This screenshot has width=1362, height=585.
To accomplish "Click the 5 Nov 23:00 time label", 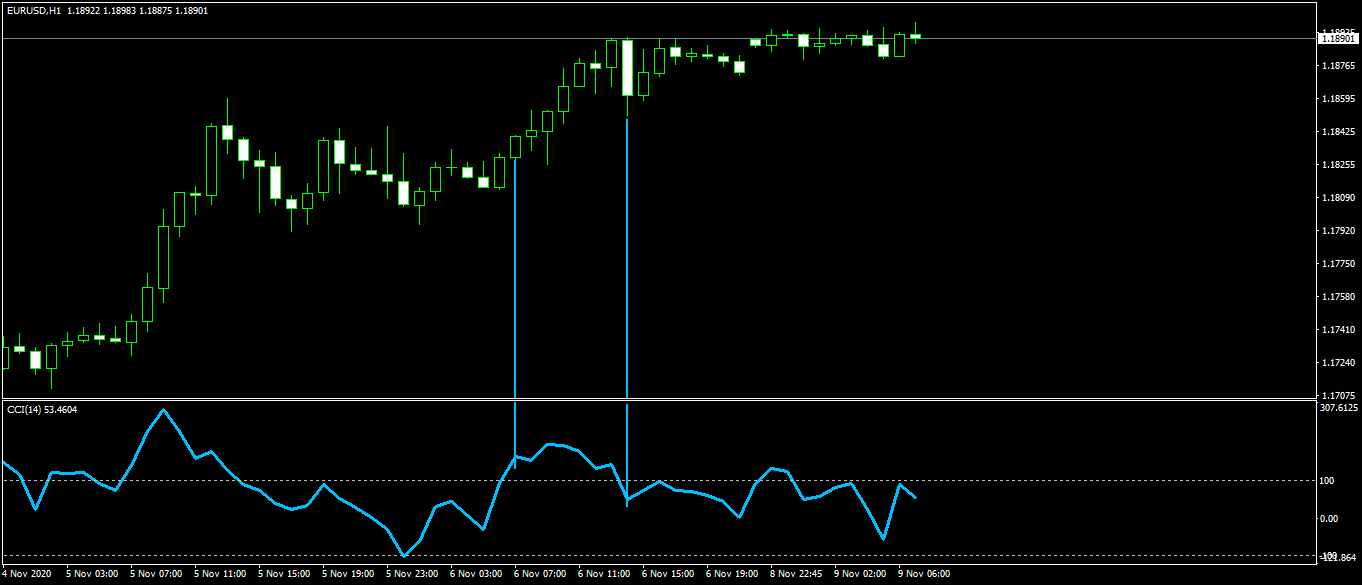I will (412, 575).
